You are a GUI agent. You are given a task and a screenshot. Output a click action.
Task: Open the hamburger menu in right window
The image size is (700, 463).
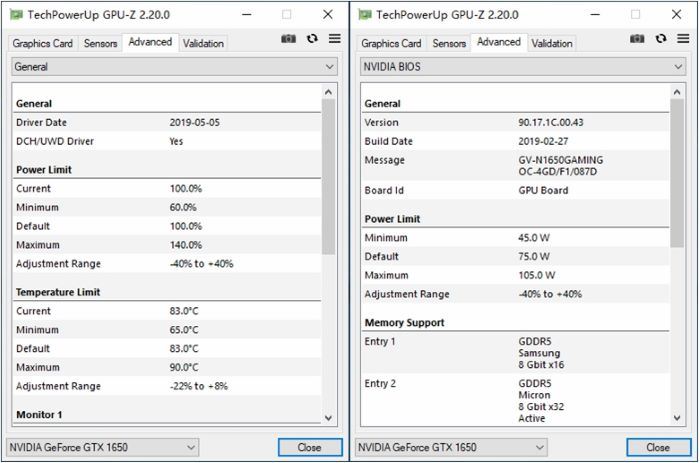683,39
